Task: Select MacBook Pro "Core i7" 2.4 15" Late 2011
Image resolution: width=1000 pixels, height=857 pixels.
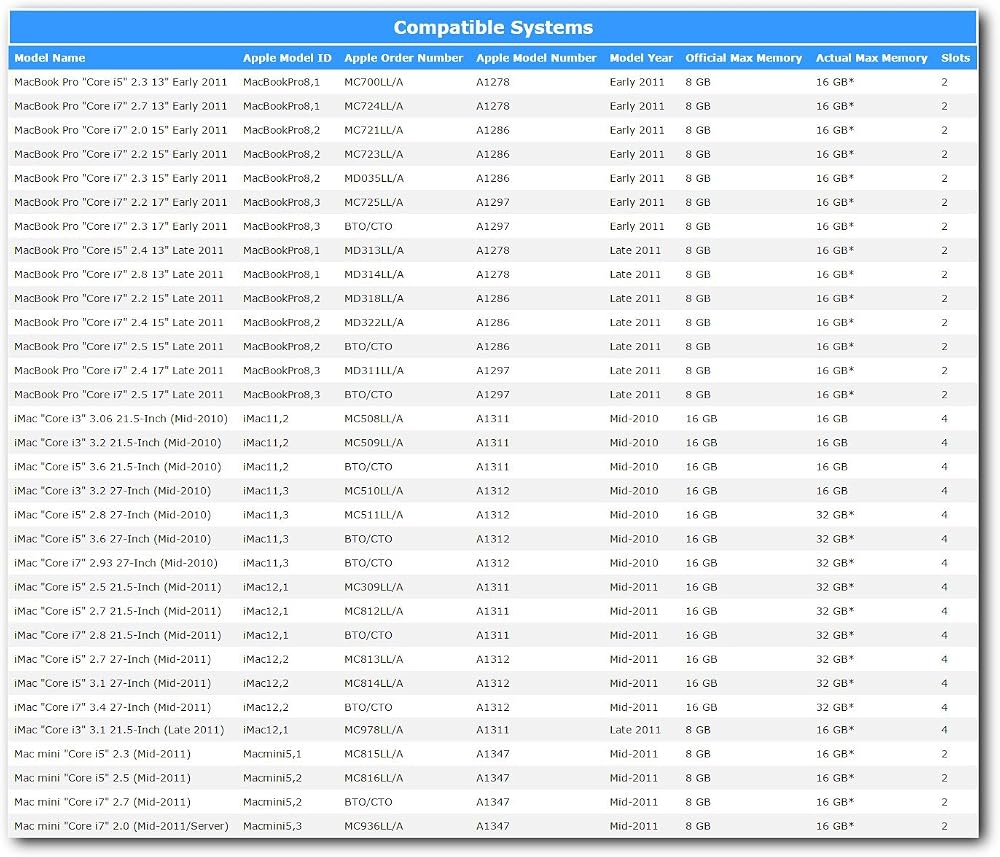Action: click(x=119, y=323)
